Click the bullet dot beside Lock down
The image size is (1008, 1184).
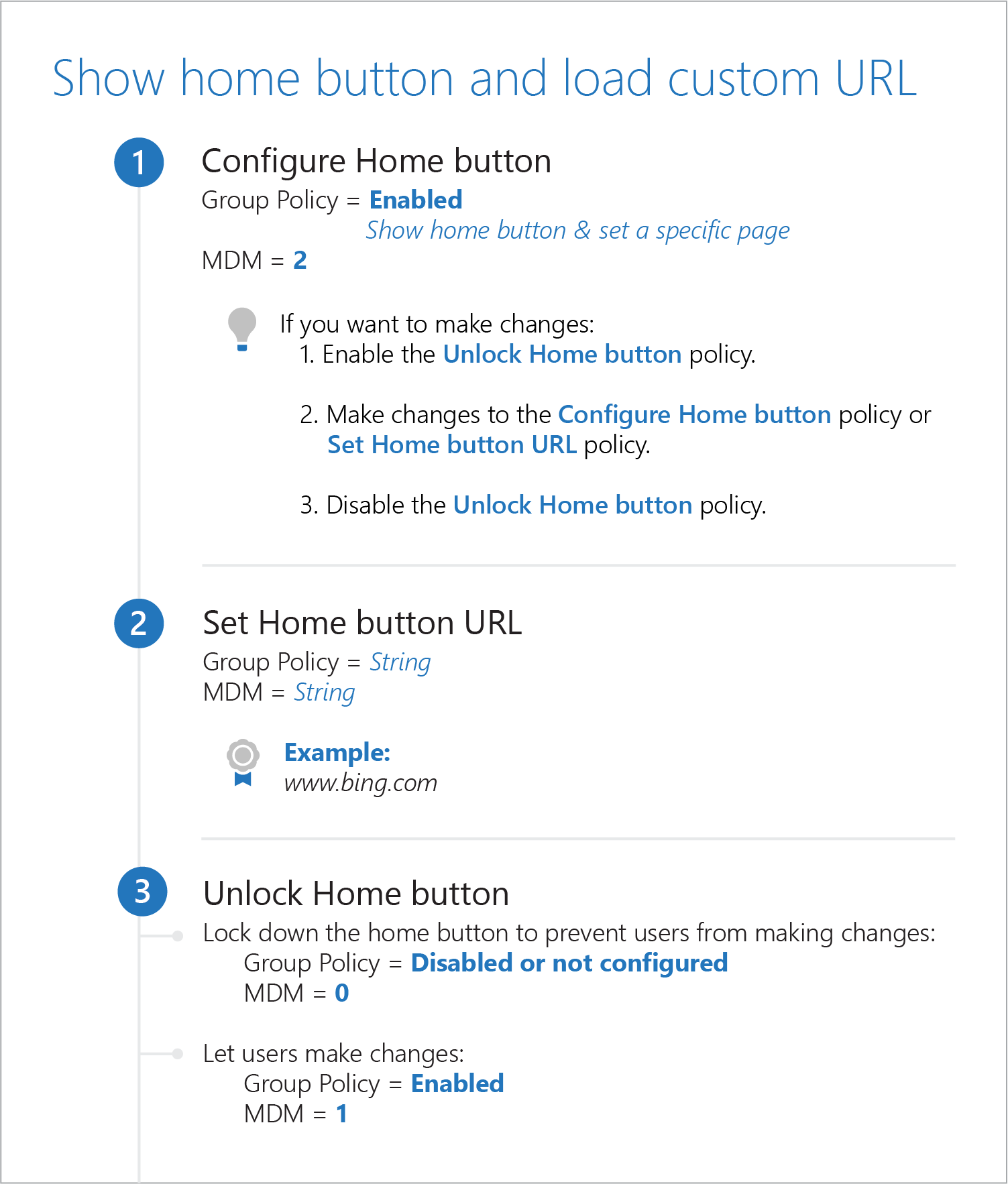pyautogui.click(x=178, y=936)
